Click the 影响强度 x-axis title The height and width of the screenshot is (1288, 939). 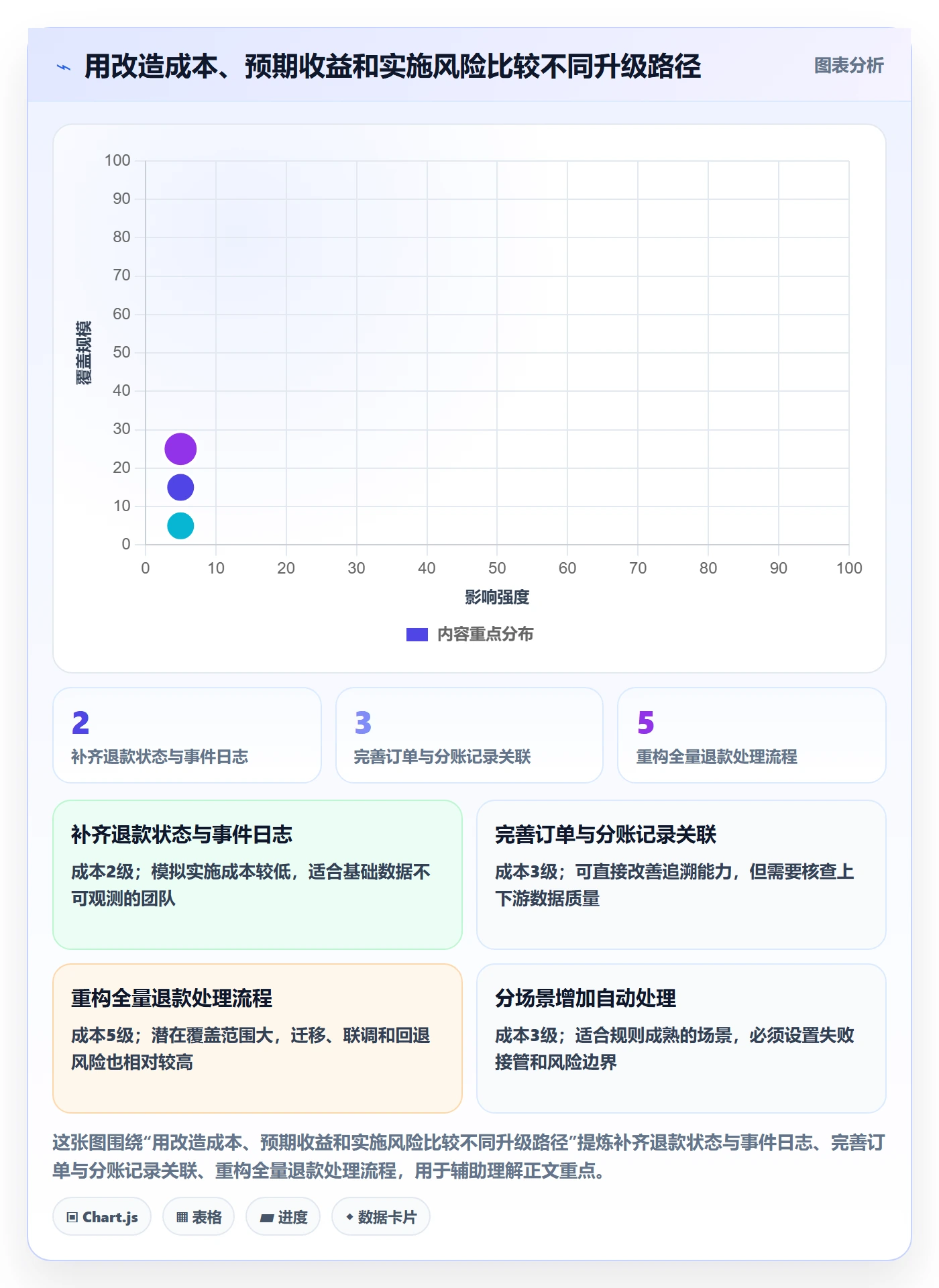pyautogui.click(x=497, y=597)
